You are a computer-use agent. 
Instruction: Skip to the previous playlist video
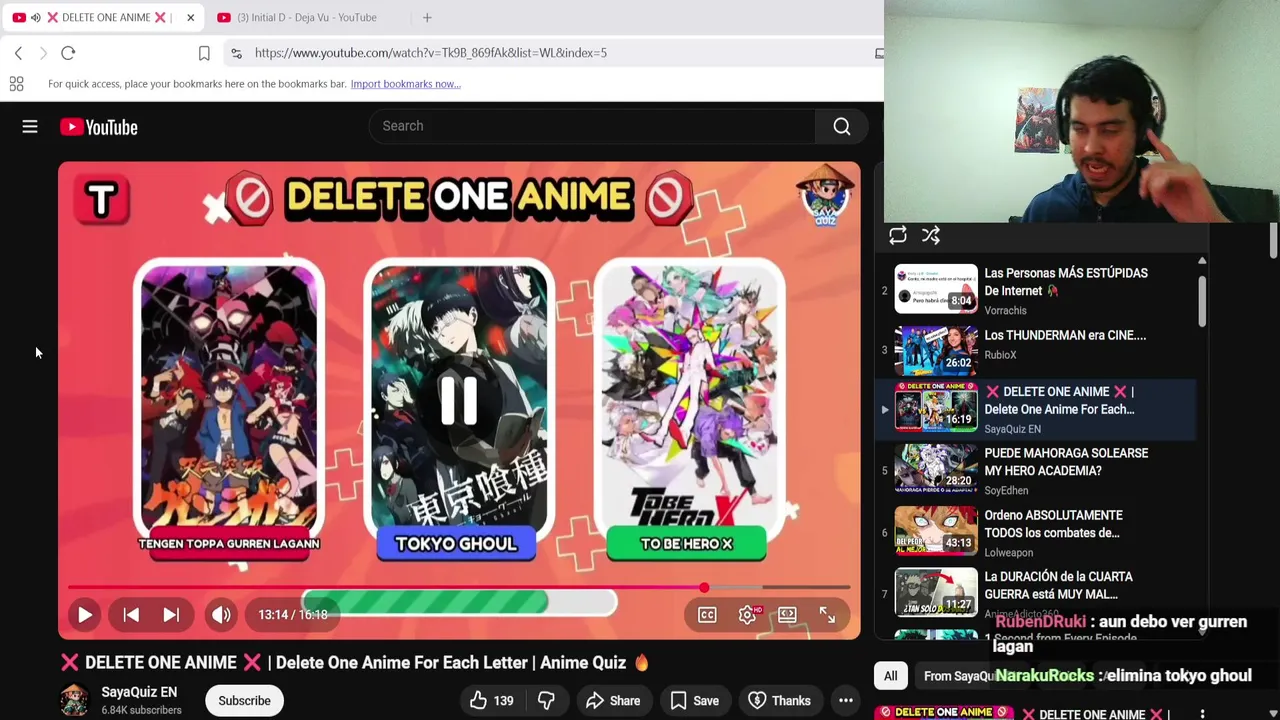click(x=131, y=615)
